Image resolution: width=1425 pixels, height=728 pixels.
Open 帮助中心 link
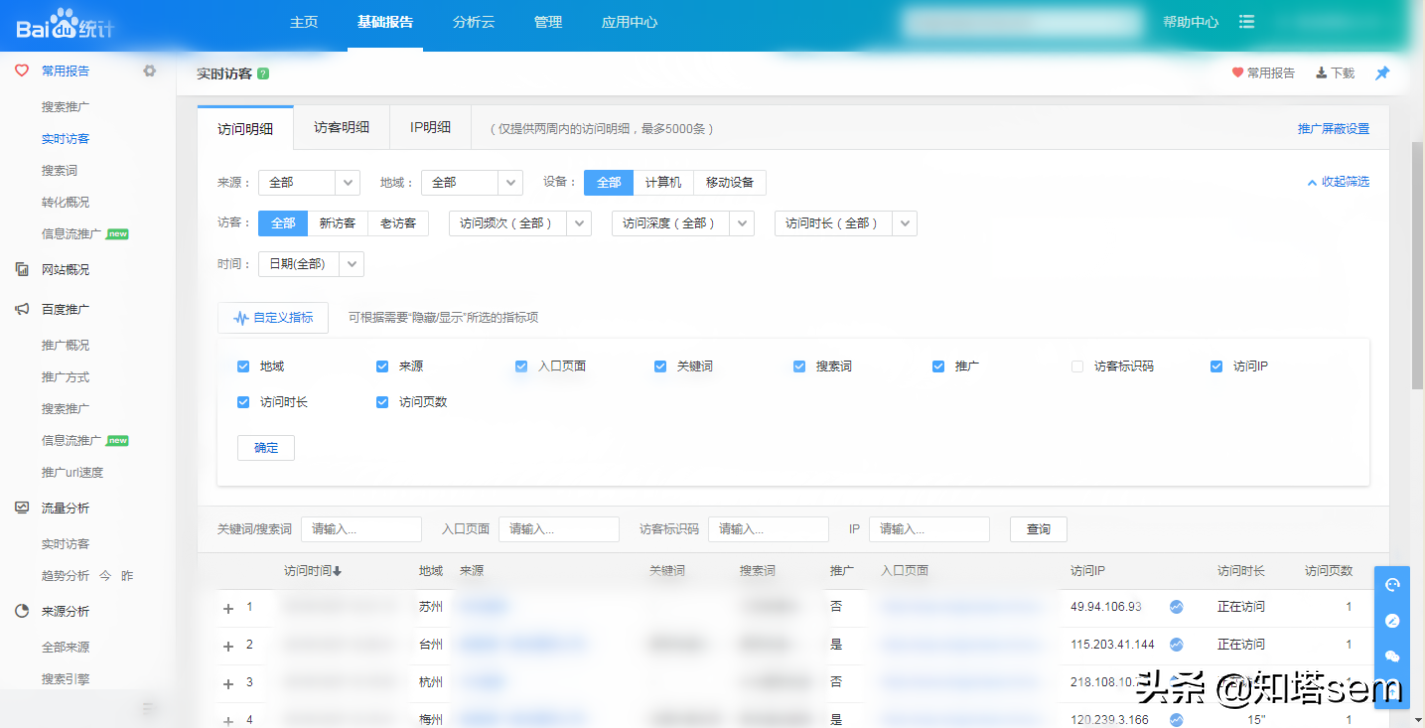[1191, 22]
